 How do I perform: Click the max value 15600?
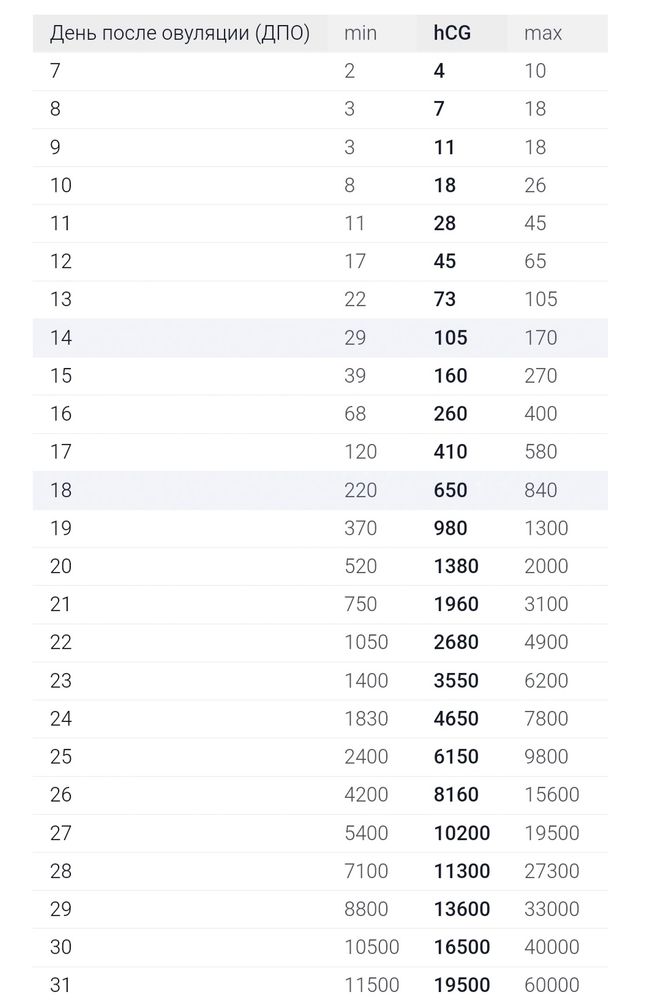pos(552,795)
